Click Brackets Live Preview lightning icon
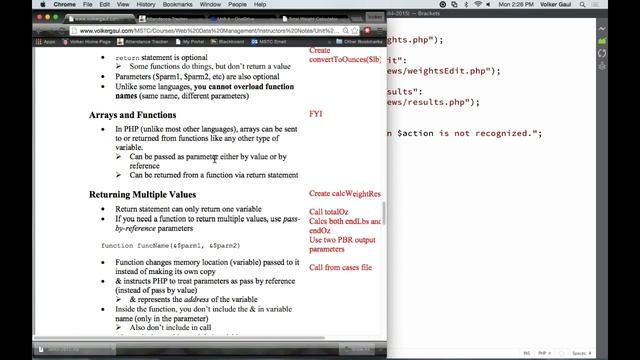The width and height of the screenshot is (640, 360). click(602, 29)
